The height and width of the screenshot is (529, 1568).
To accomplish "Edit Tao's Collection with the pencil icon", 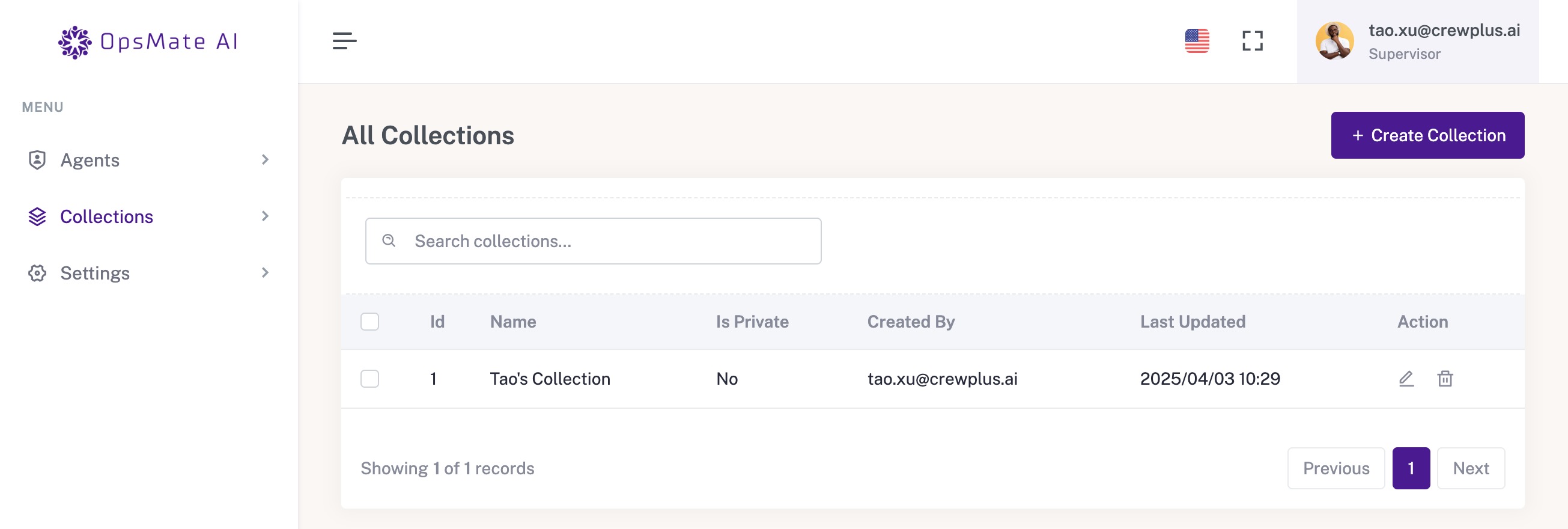I will coord(1405,379).
